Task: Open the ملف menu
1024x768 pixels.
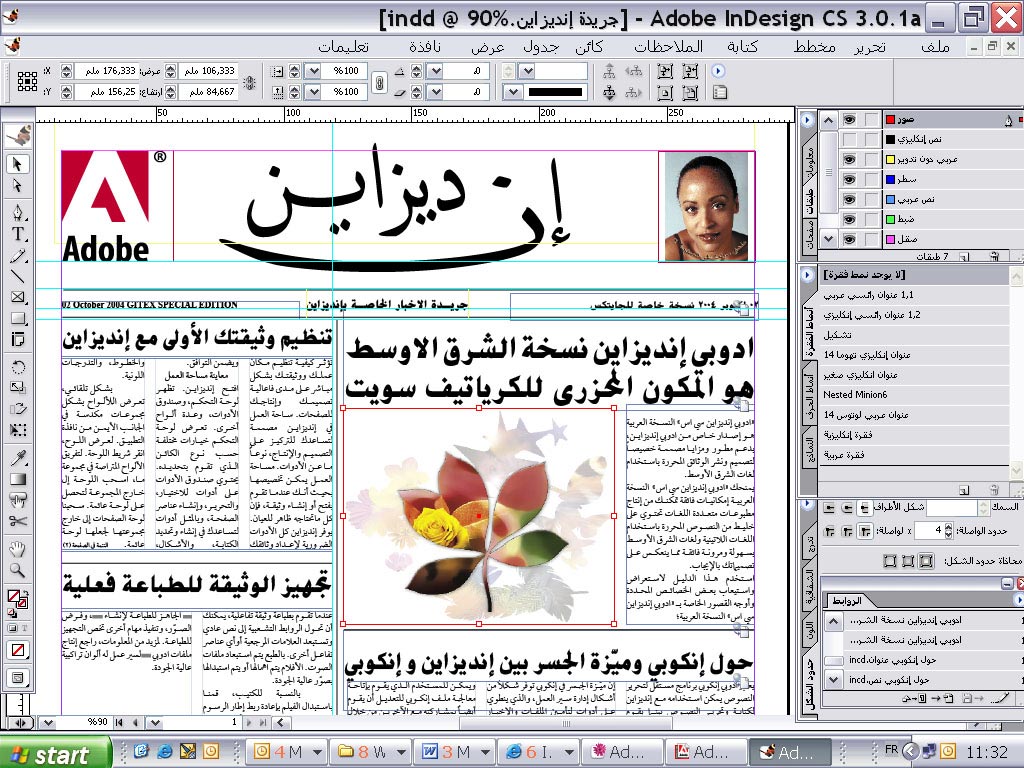Action: (935, 46)
